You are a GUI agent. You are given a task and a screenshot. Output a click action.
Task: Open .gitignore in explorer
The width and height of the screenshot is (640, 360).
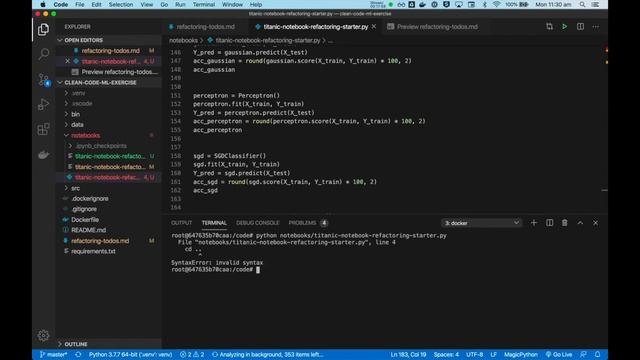click(84, 209)
